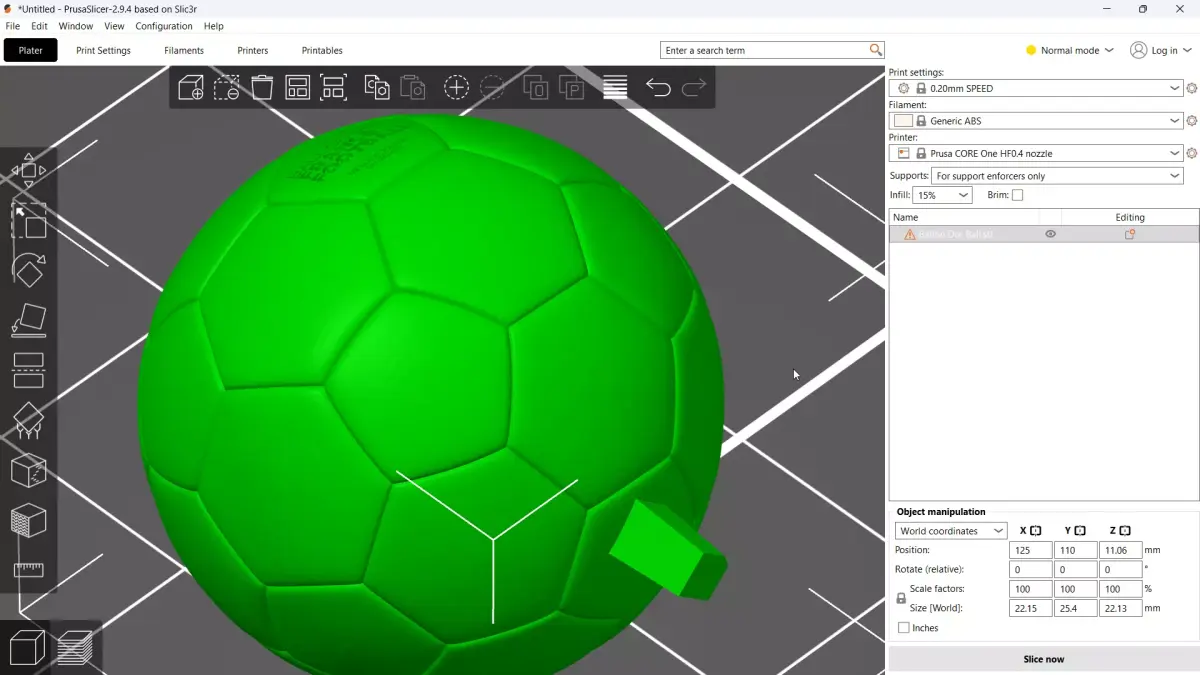Select the Place on face tool
The image size is (1200, 675).
coord(28,320)
